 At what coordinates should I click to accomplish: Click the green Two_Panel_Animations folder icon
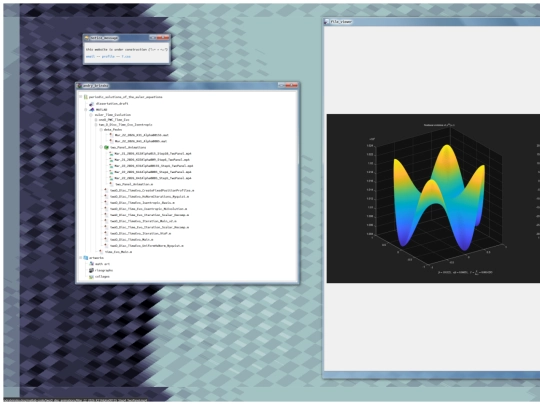click(x=106, y=147)
